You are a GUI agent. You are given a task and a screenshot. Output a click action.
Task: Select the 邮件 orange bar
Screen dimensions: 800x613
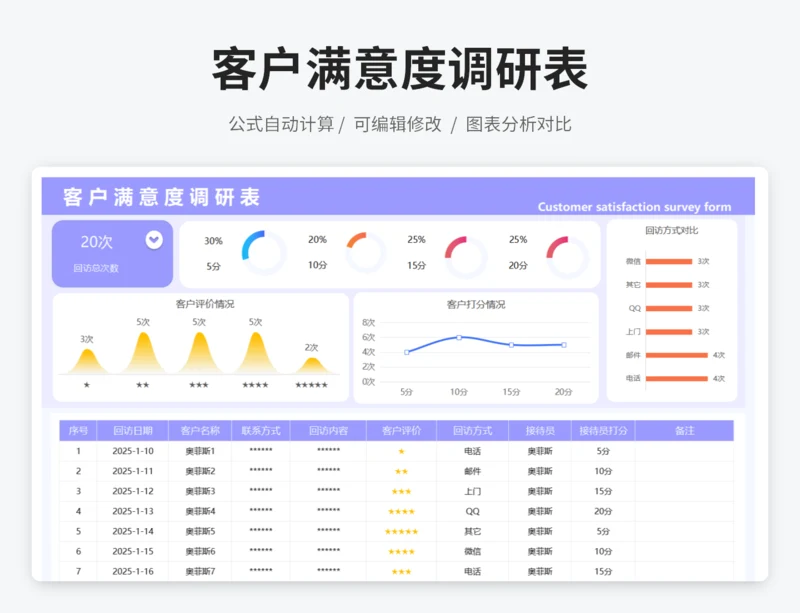(x=677, y=355)
